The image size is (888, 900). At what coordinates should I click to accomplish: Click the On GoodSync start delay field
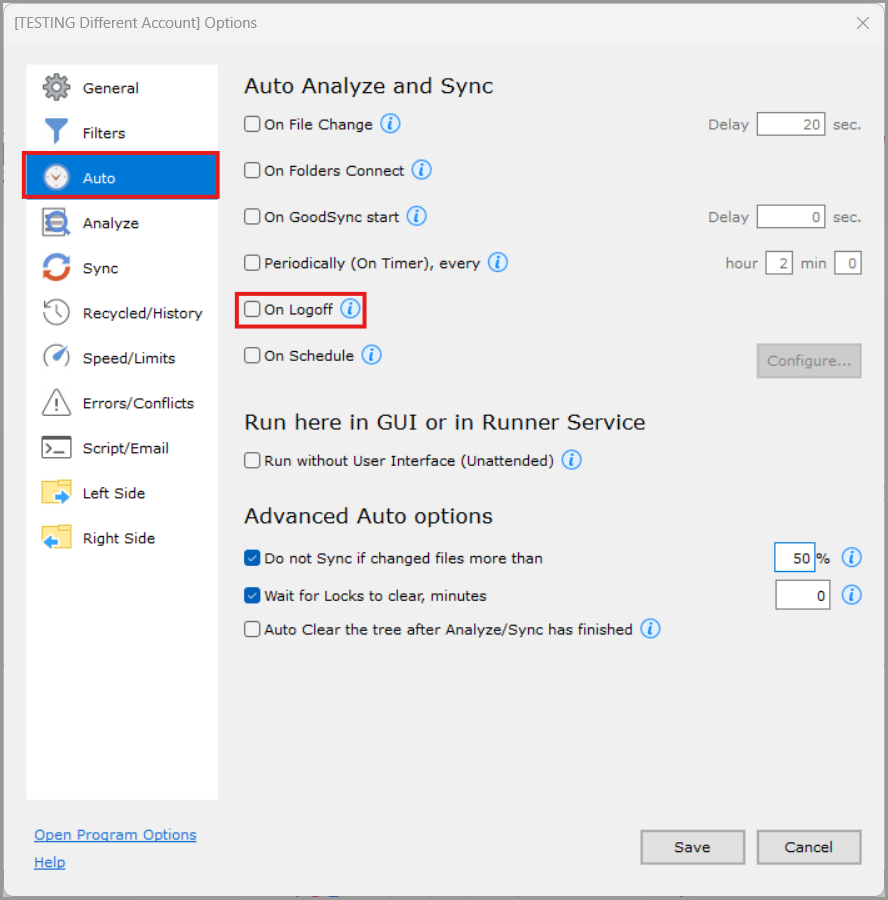[x=790, y=216]
